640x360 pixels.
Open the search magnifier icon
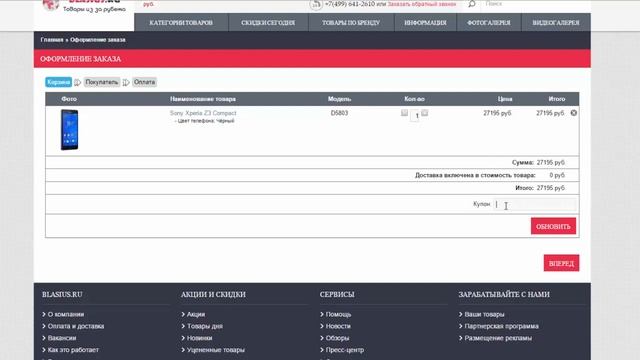point(471,4)
